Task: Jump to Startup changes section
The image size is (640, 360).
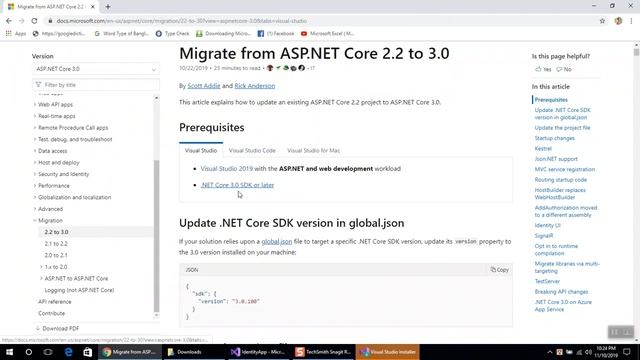Action: (x=554, y=138)
